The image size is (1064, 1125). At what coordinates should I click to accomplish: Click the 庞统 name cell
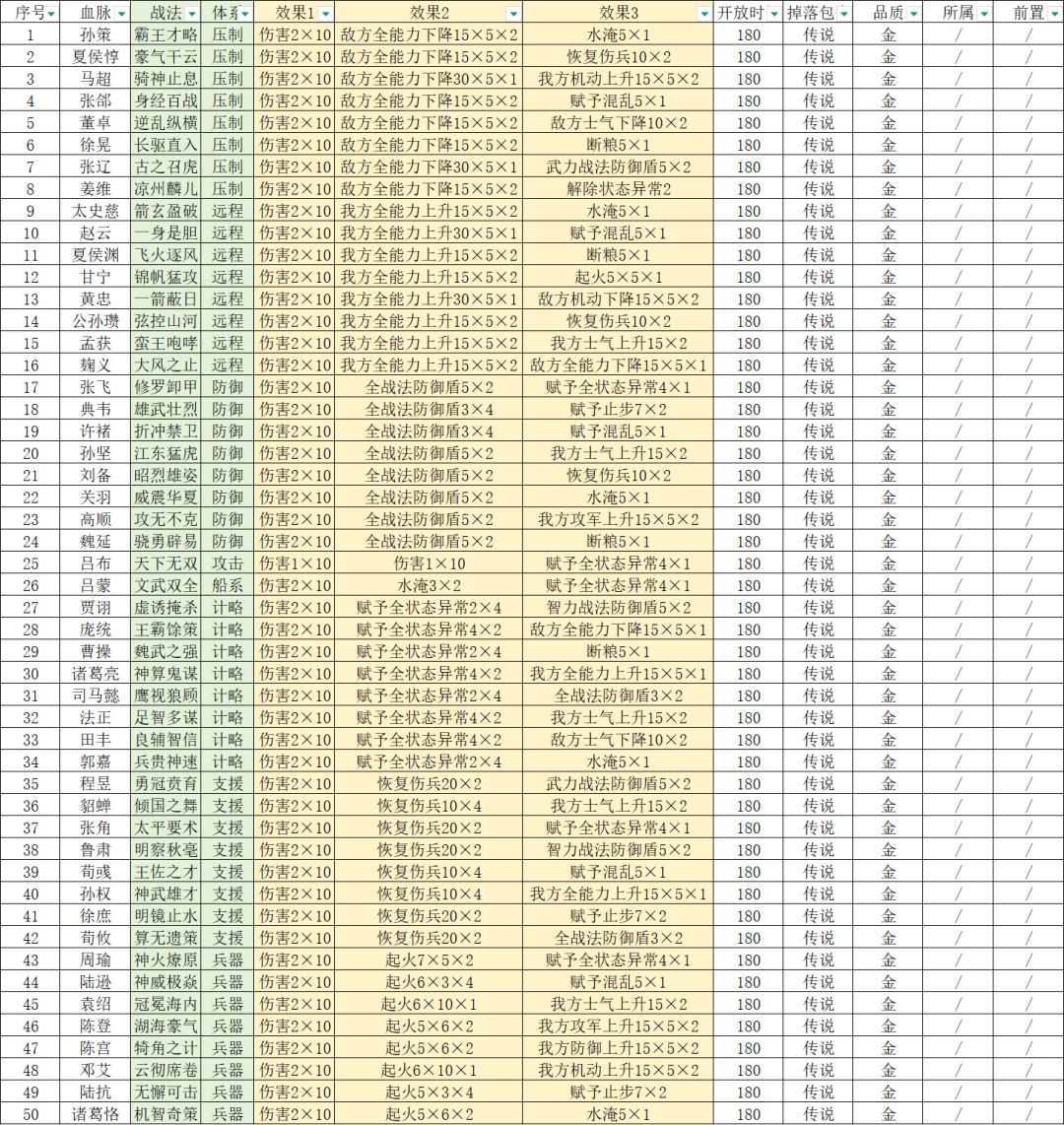pyautogui.click(x=96, y=629)
